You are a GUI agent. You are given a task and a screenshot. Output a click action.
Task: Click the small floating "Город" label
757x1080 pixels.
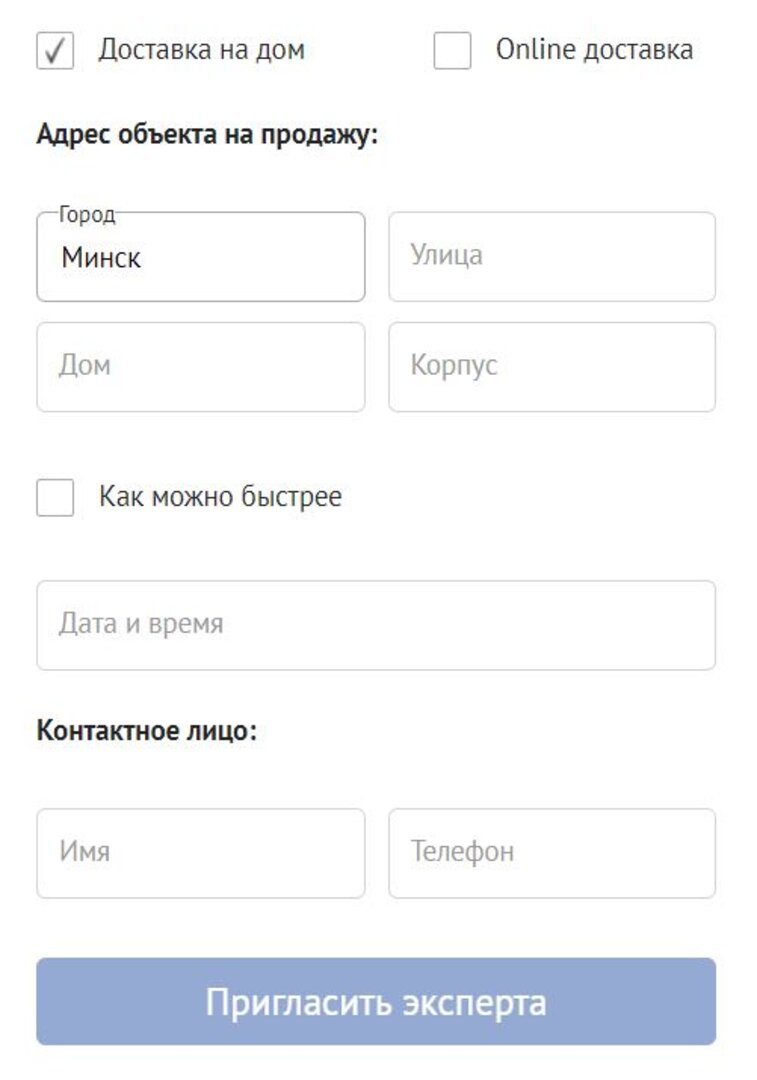click(87, 215)
